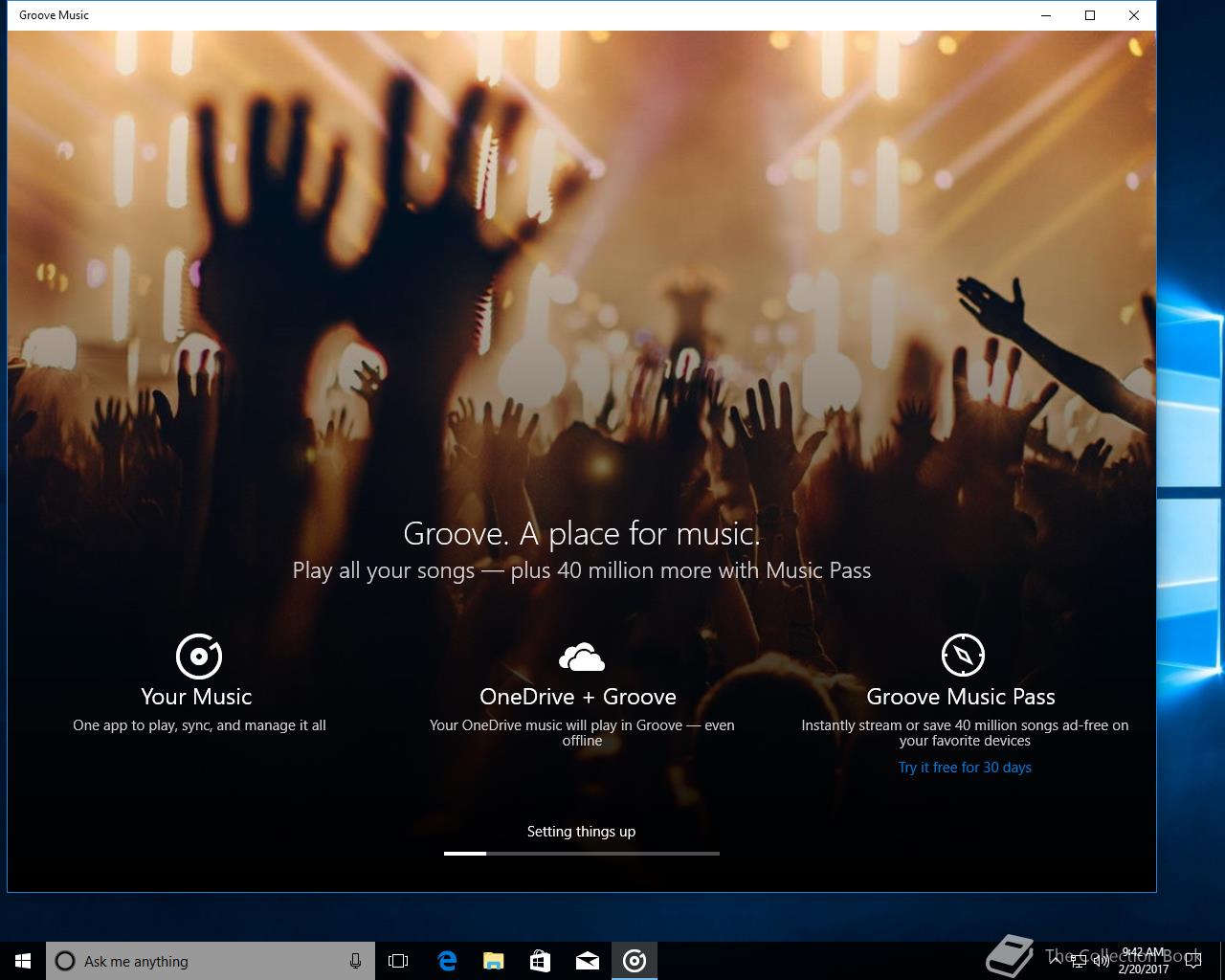Open the Mail app from the taskbar
1225x980 pixels.
(588, 961)
